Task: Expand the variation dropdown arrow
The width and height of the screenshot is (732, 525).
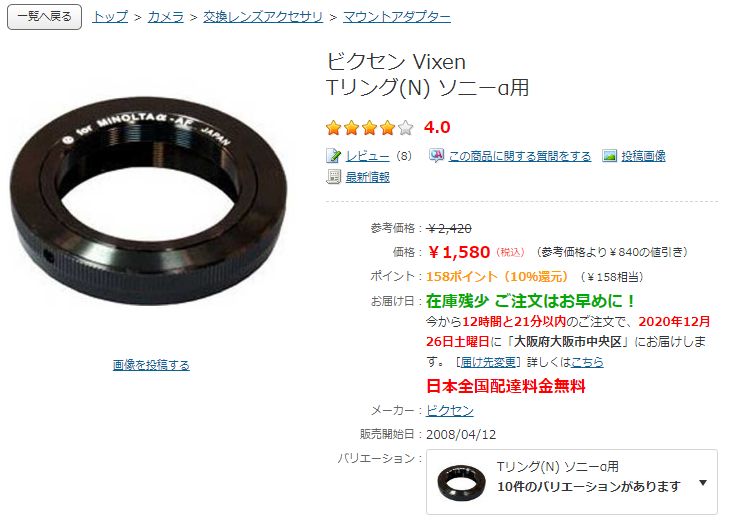Action: pos(703,483)
